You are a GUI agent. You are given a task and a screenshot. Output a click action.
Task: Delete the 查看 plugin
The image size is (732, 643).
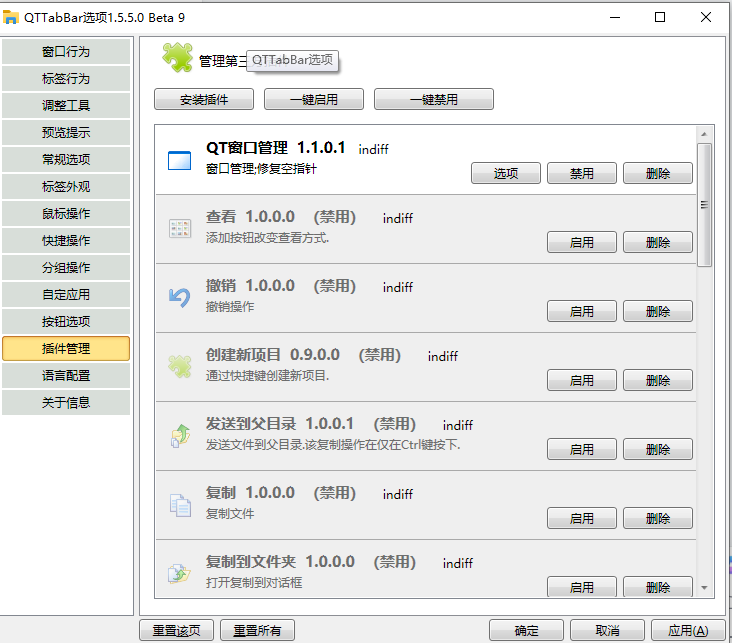tap(658, 242)
